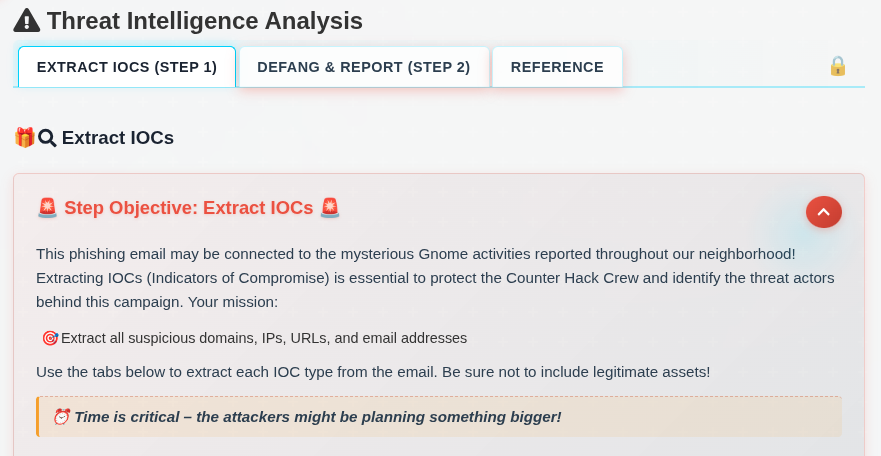Click the alarm clock icon in the callout

tap(61, 416)
